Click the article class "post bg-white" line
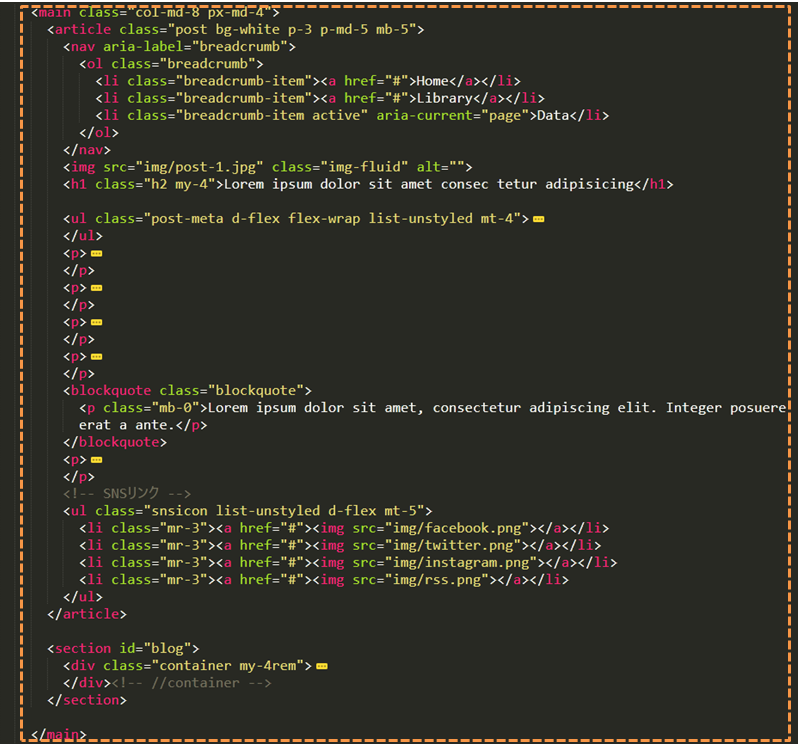 236,30
